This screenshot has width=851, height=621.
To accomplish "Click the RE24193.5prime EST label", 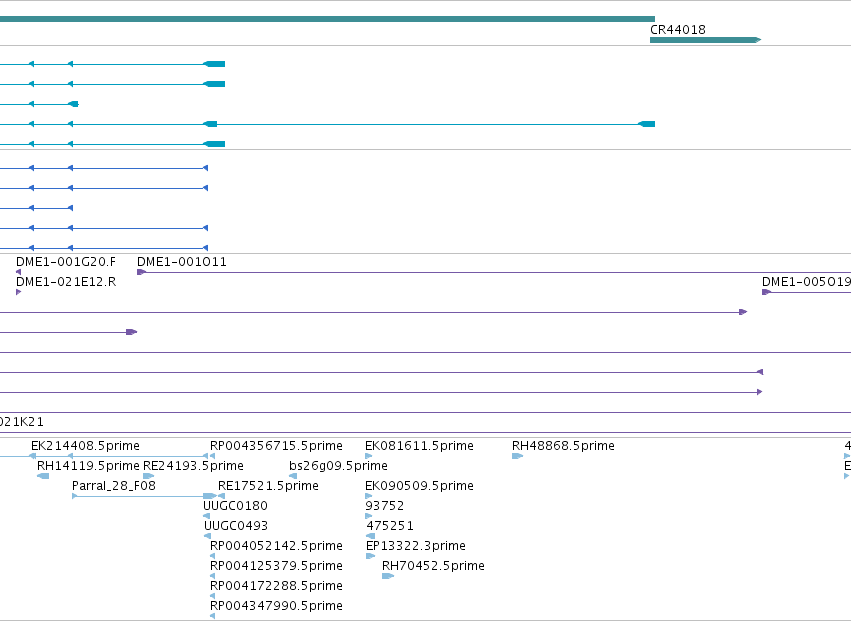I will tap(193, 466).
